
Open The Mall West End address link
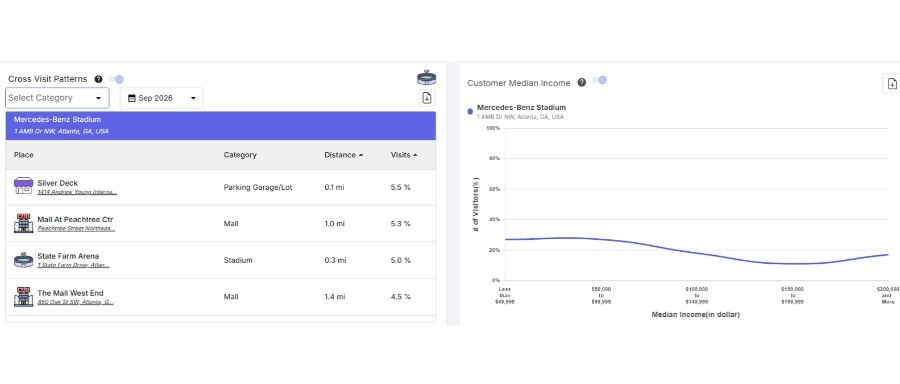tap(75, 302)
